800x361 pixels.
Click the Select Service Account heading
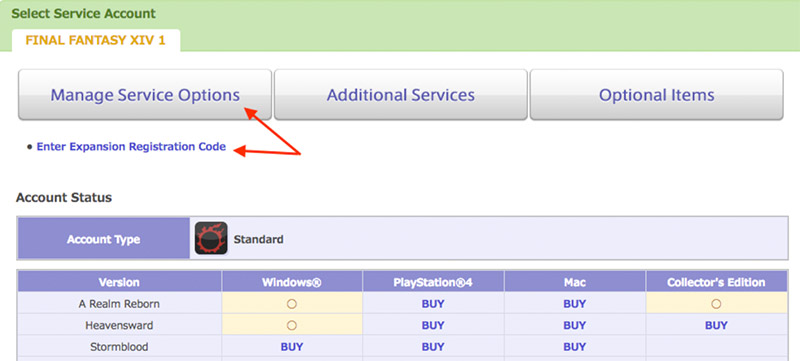(84, 14)
